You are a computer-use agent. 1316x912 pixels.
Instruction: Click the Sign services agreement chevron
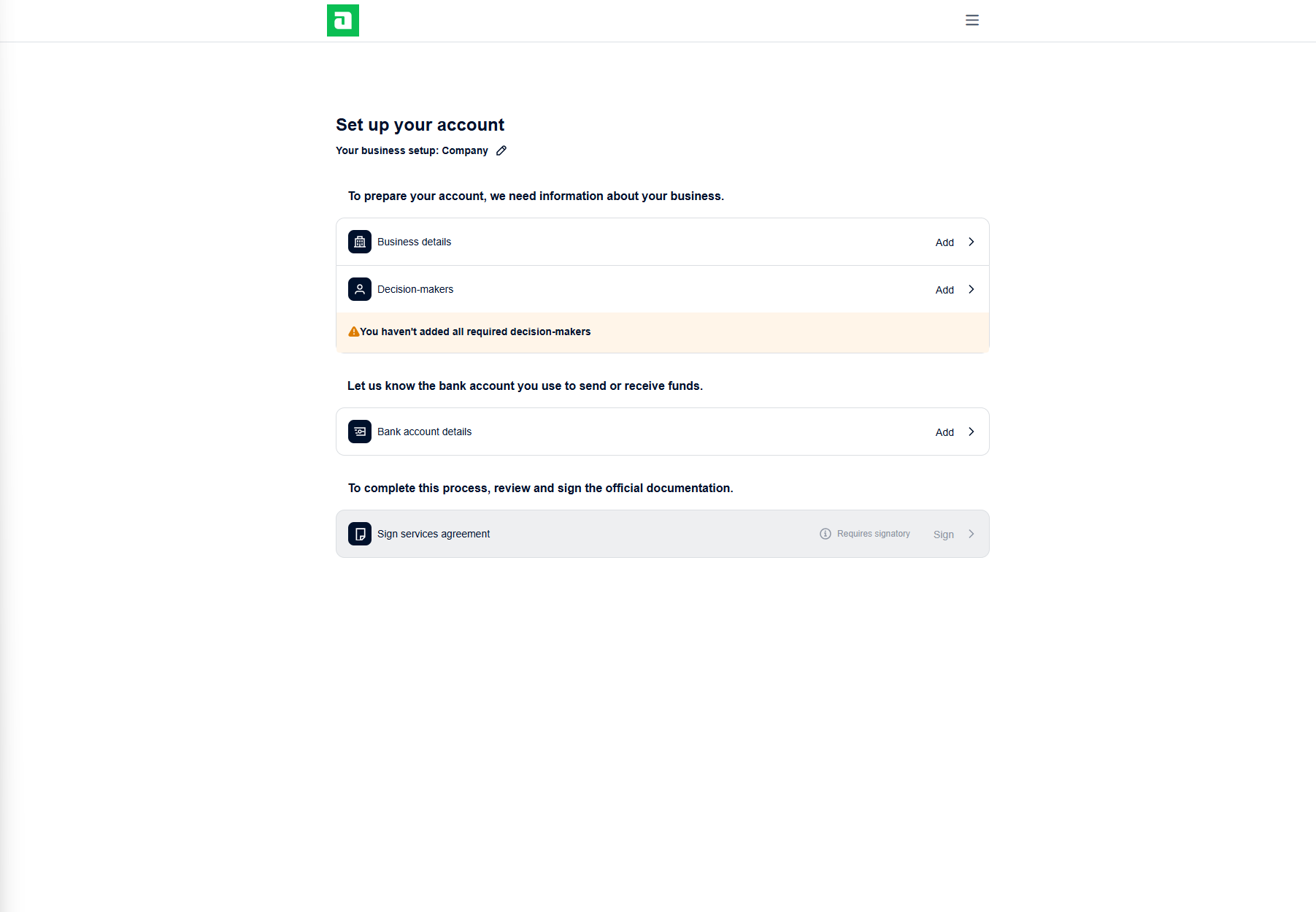(x=971, y=534)
